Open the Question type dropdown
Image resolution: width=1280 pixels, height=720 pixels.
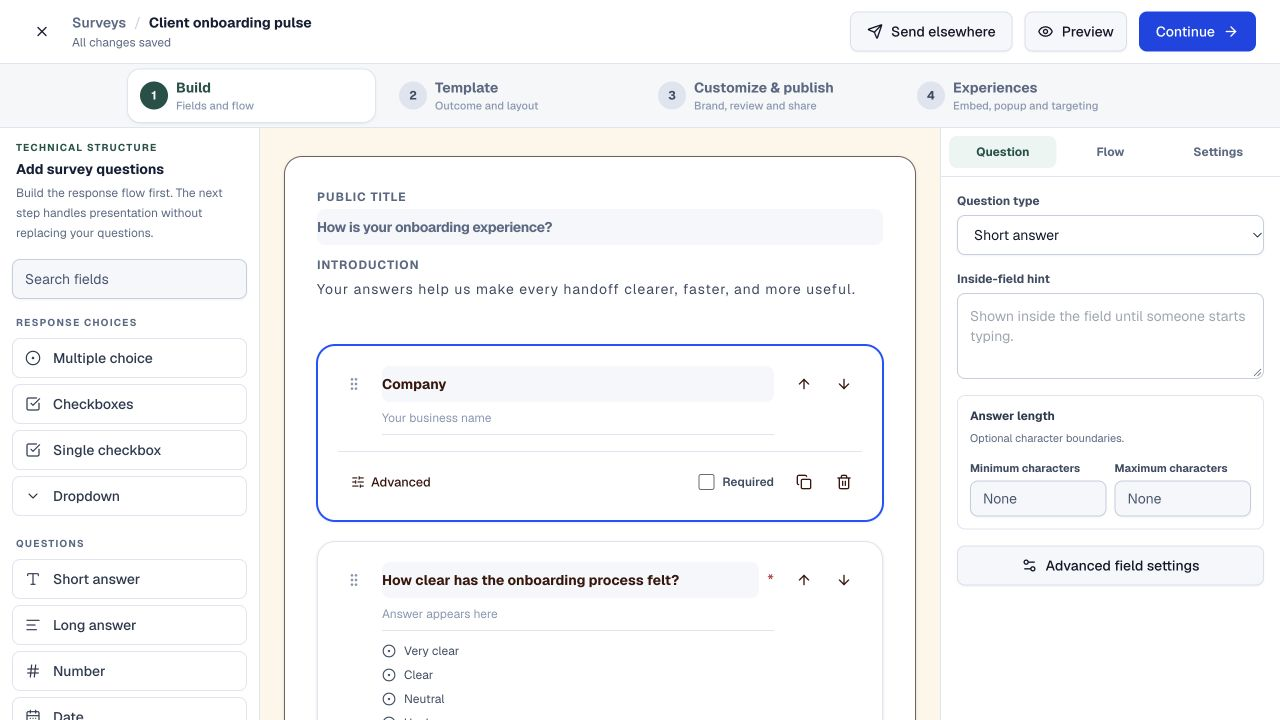pos(1110,235)
